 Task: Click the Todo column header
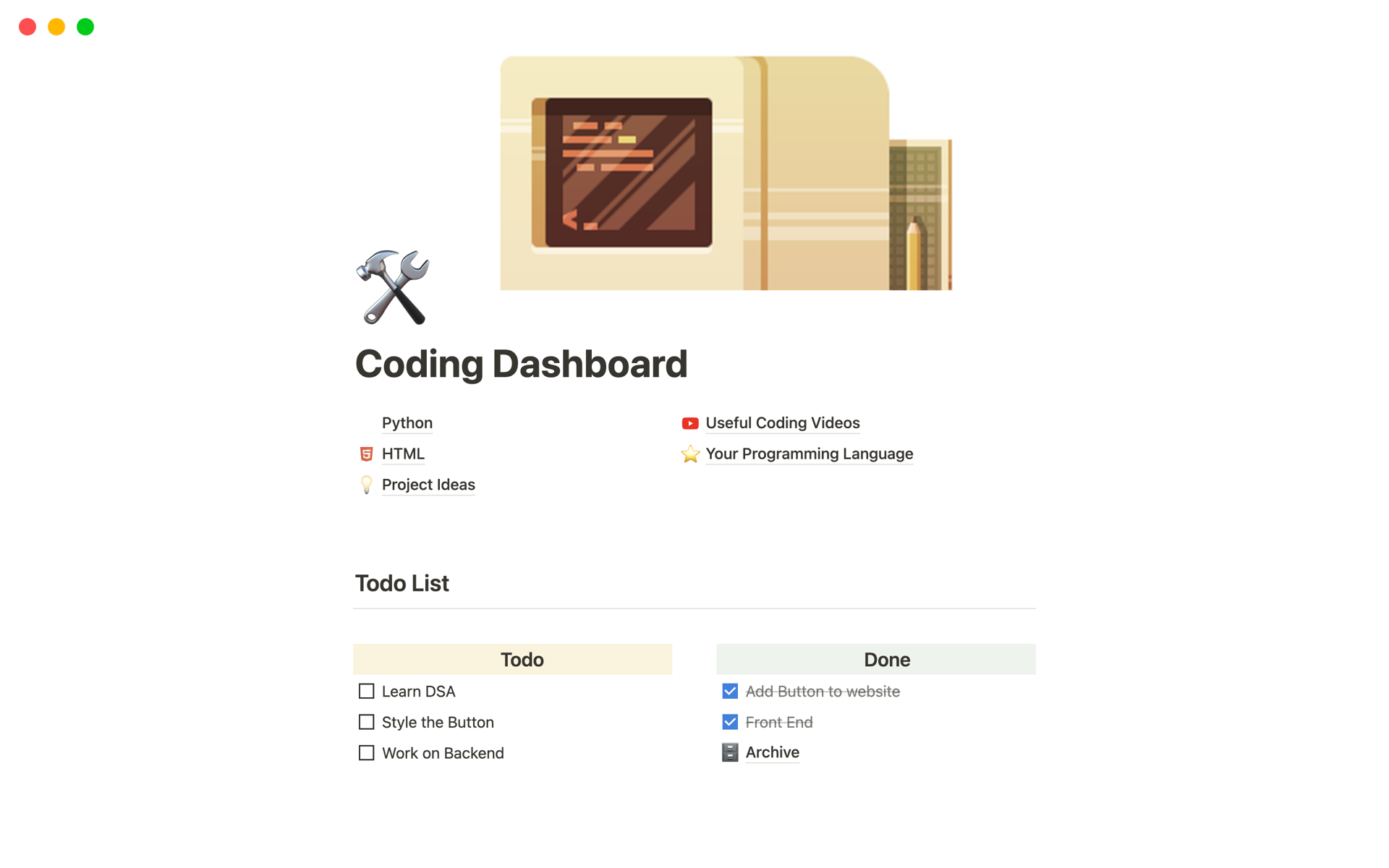[522, 659]
